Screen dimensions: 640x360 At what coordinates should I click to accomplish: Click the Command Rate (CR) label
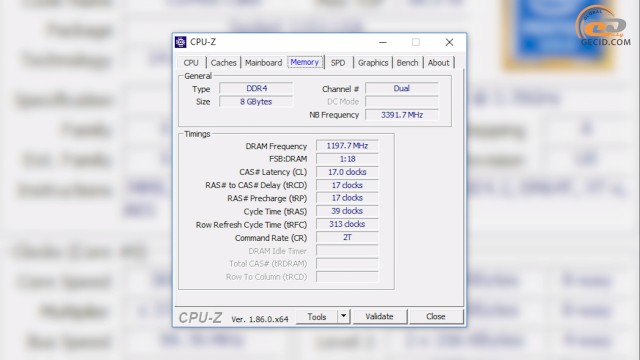point(271,238)
